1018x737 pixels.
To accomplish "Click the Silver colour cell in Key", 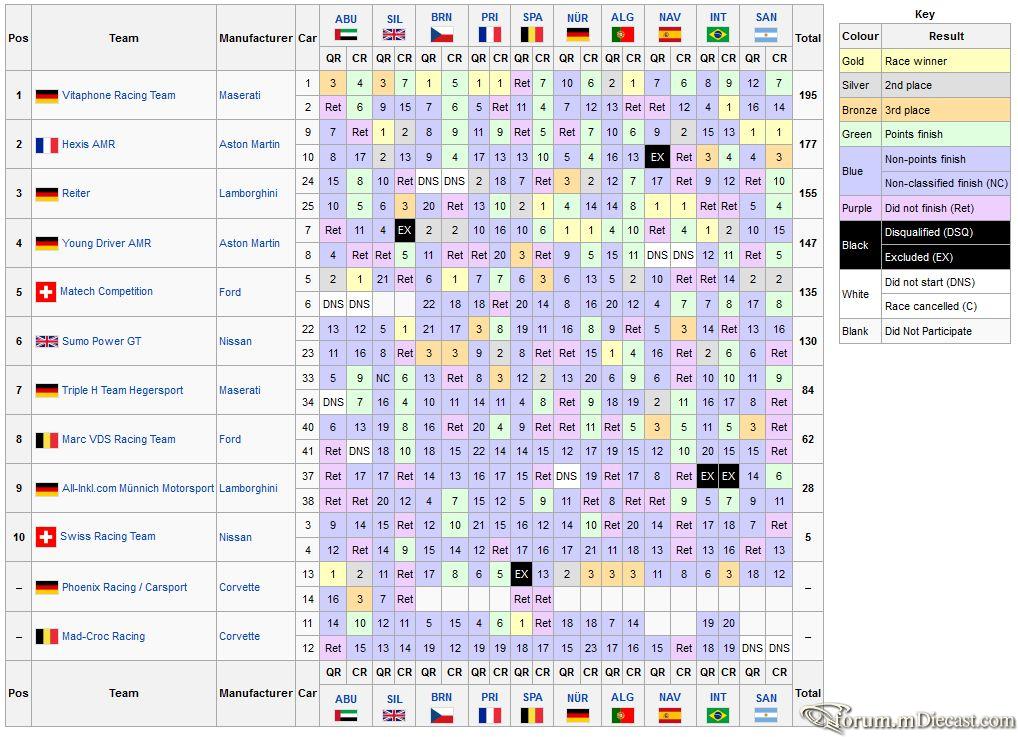I will pyautogui.click(x=860, y=85).
